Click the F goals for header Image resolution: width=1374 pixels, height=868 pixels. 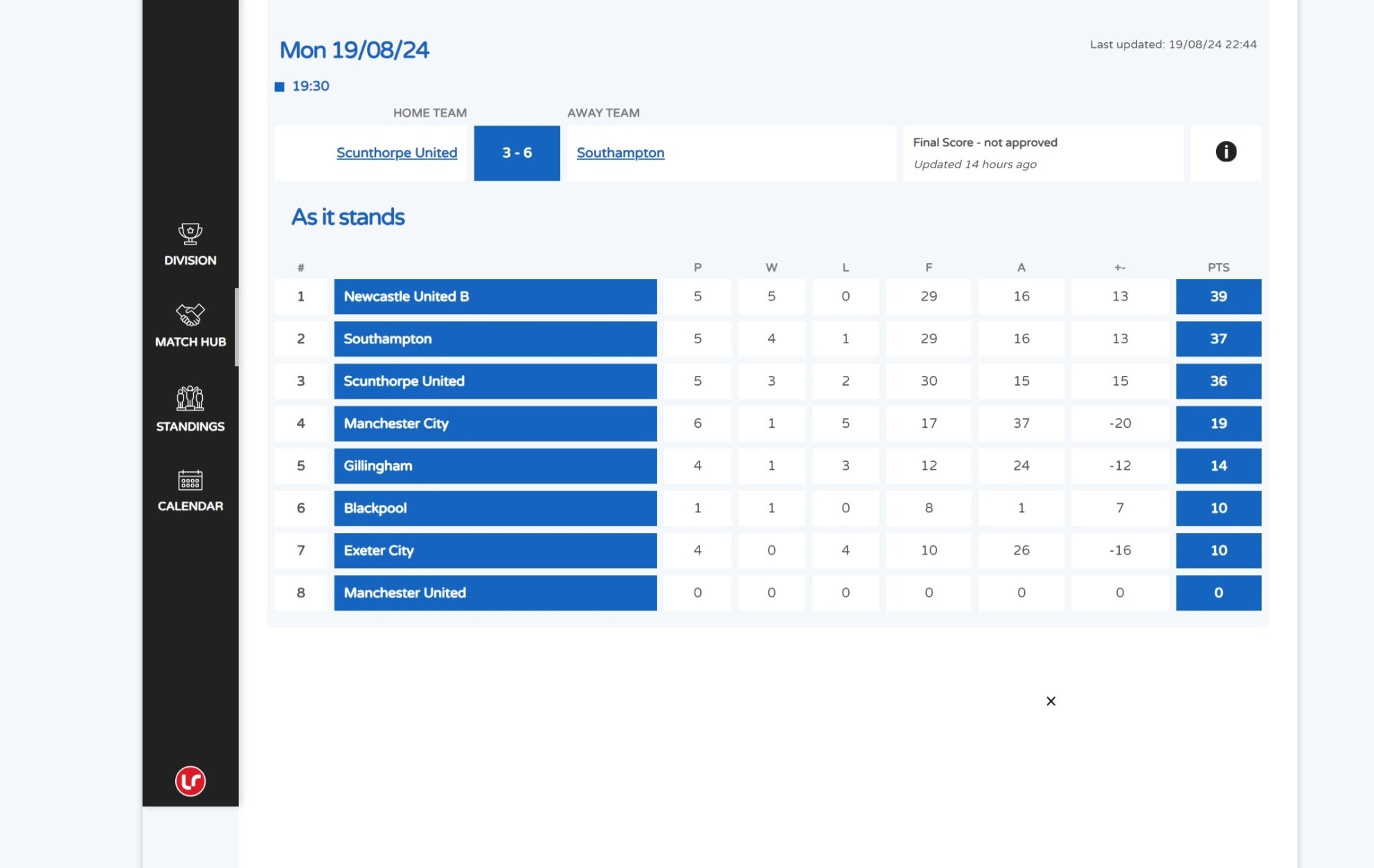click(929, 267)
